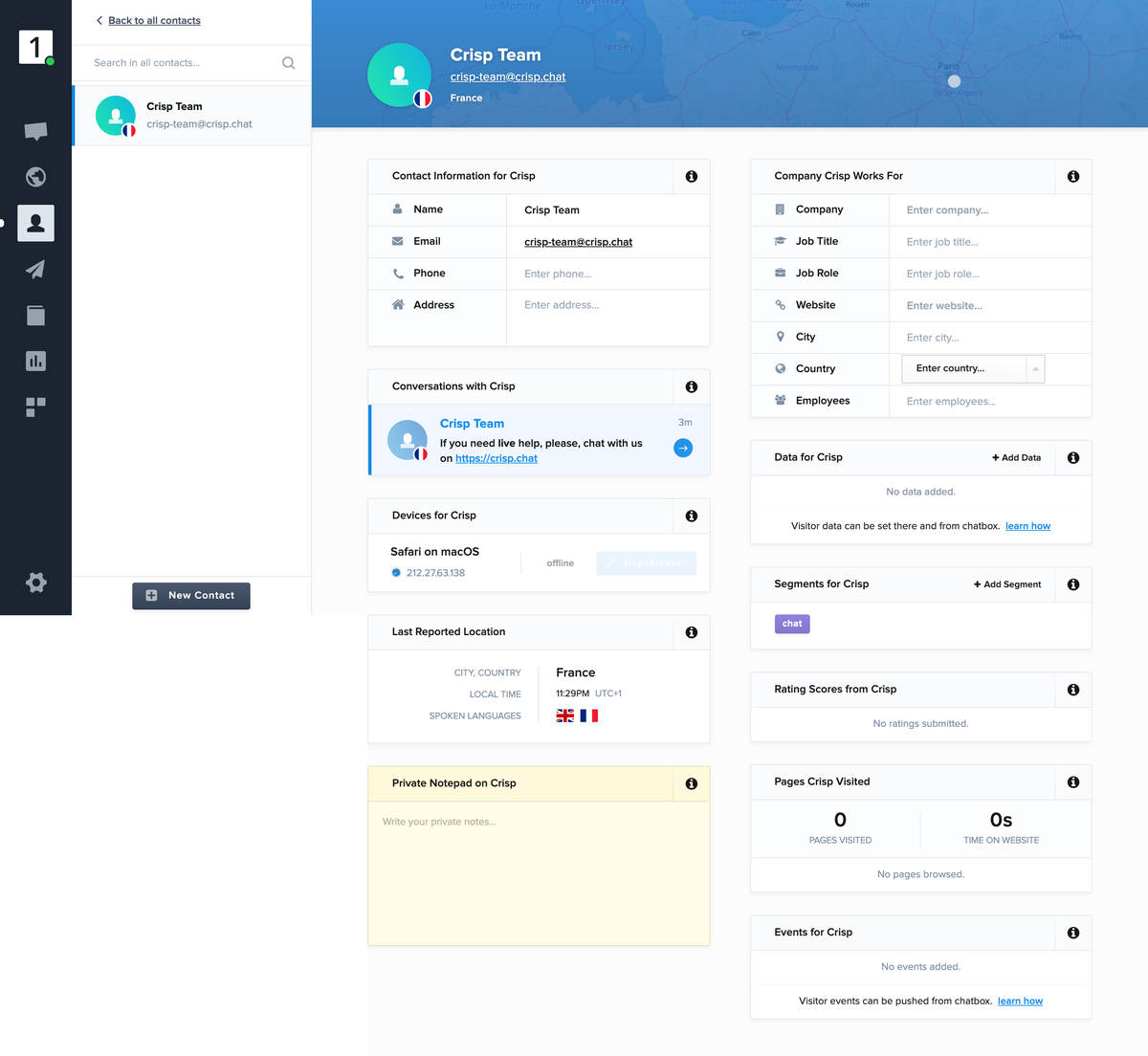Open the email link in Contact Information
The height and width of the screenshot is (1056, 1148).
coord(578,242)
